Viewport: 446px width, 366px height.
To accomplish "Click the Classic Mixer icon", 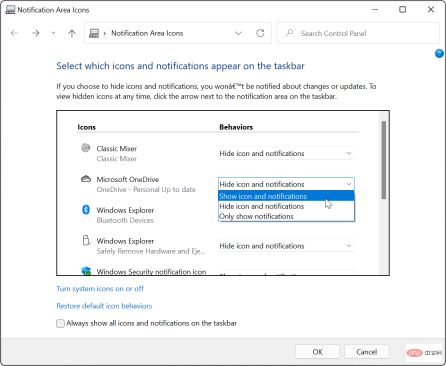I will [86, 148].
